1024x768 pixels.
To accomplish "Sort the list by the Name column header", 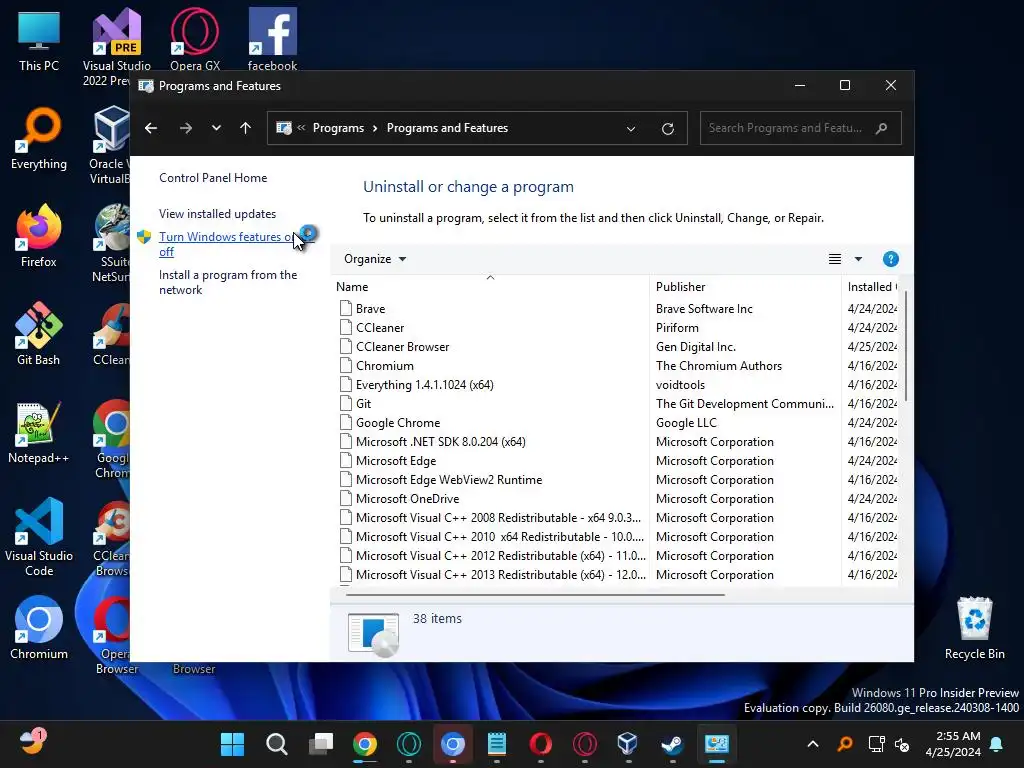I will click(x=490, y=287).
